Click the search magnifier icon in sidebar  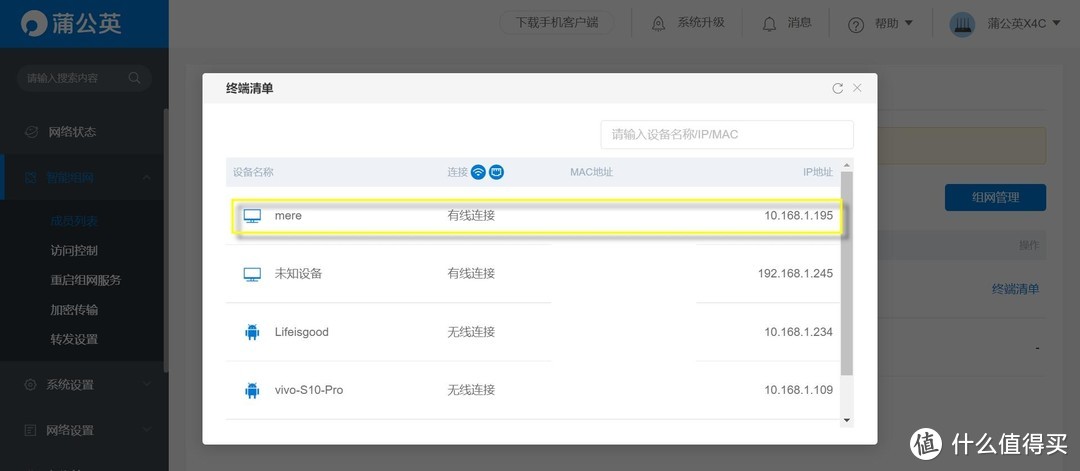click(134, 78)
